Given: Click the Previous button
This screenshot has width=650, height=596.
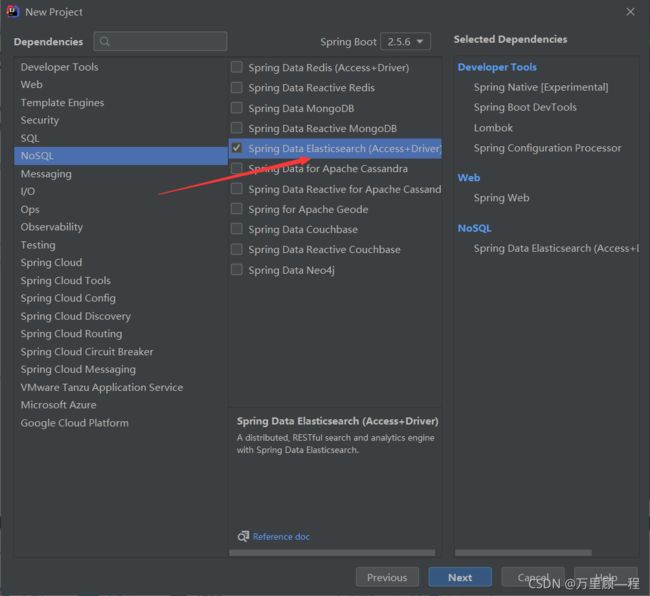Looking at the screenshot, I should click(x=387, y=577).
